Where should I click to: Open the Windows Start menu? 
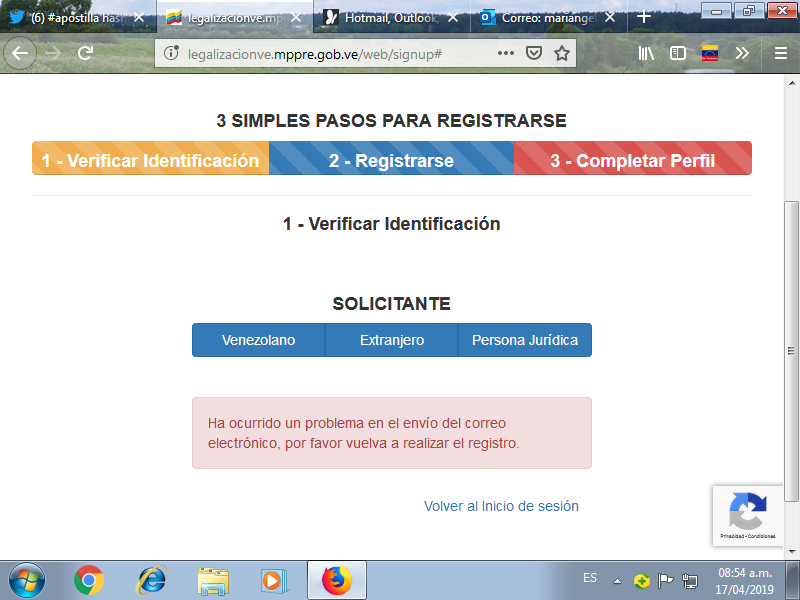pyautogui.click(x=27, y=581)
